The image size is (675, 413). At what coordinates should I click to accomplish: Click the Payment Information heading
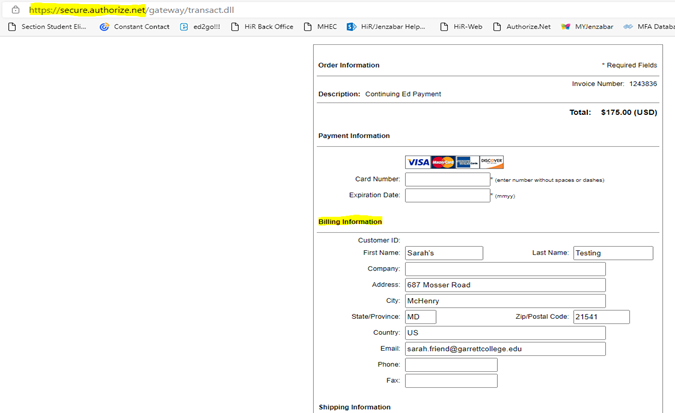354,136
